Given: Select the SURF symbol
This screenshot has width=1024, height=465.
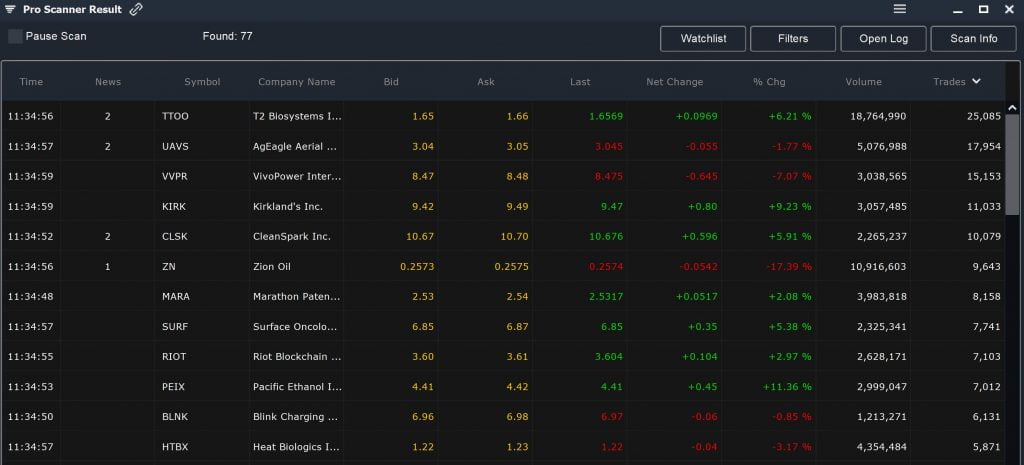Looking at the screenshot, I should point(174,327).
